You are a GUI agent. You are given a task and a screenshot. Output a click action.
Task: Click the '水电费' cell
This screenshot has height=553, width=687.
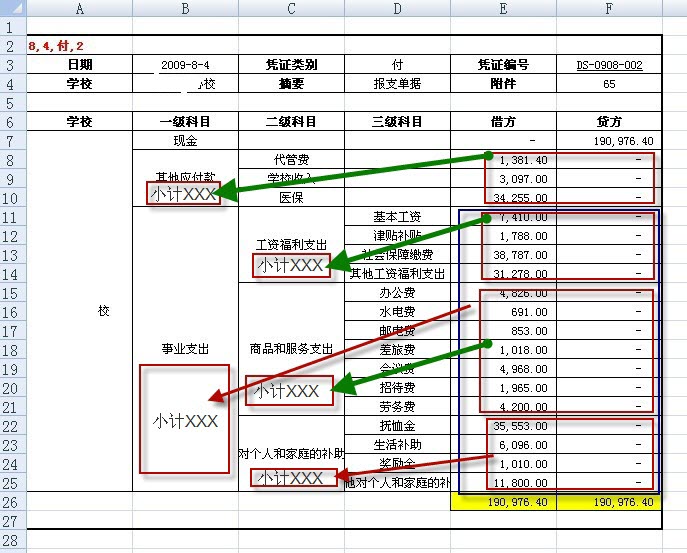397,312
